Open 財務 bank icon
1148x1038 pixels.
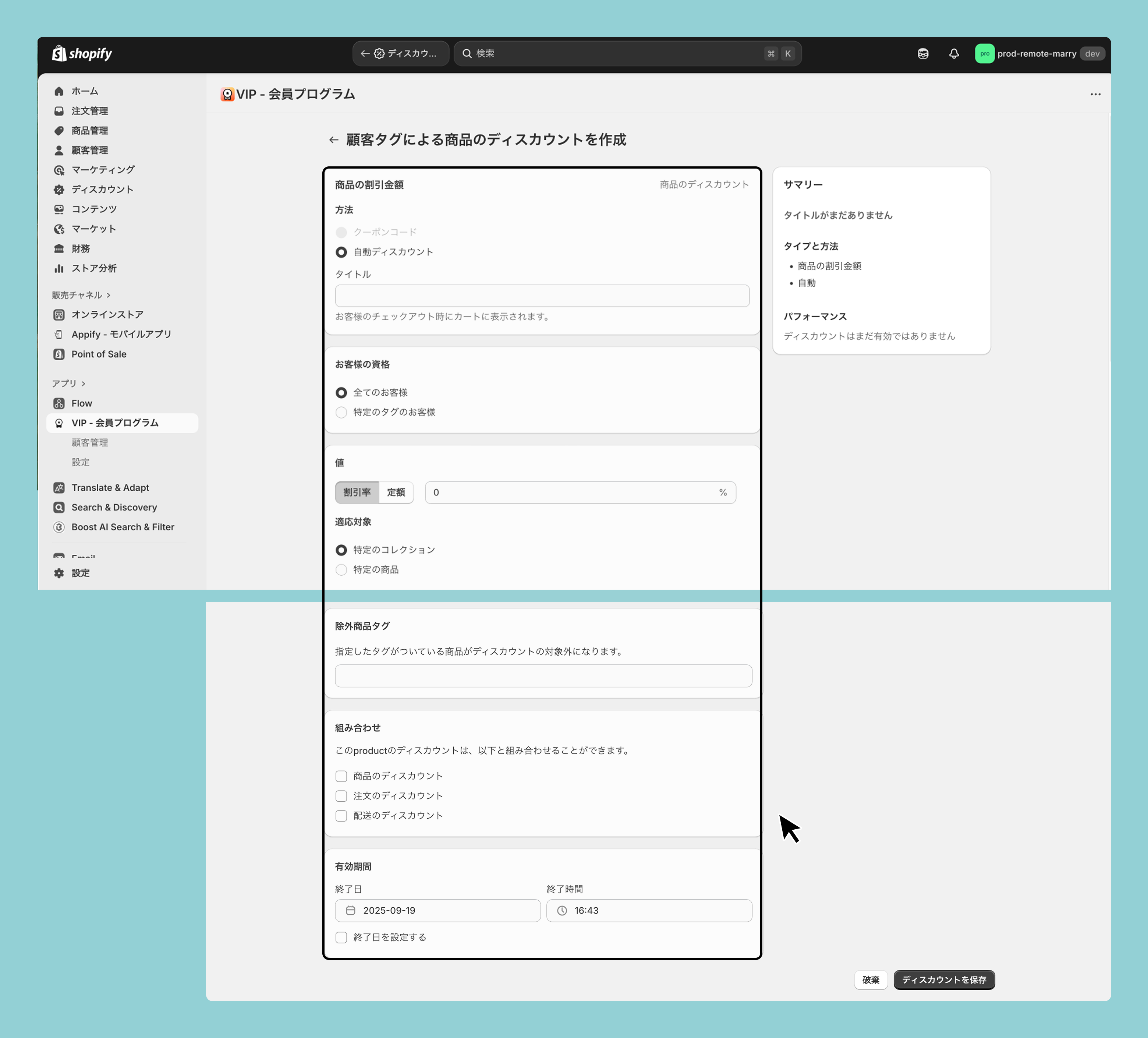coord(59,248)
